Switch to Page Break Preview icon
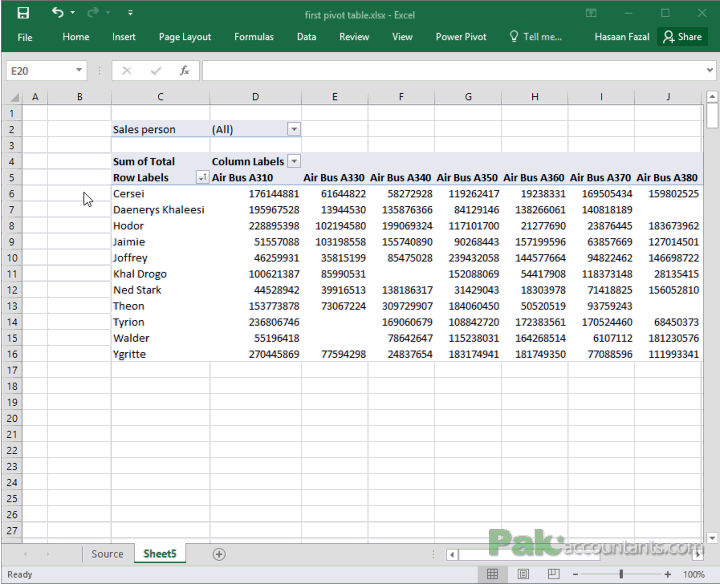Viewport: 720px width, 584px height. point(554,574)
